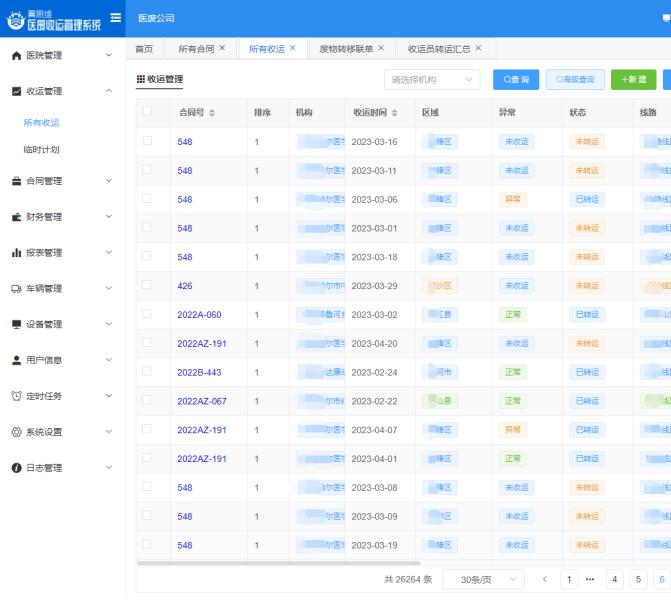Check the box for the 426 contract row
Screen dimensions: 671x603
click(147, 285)
